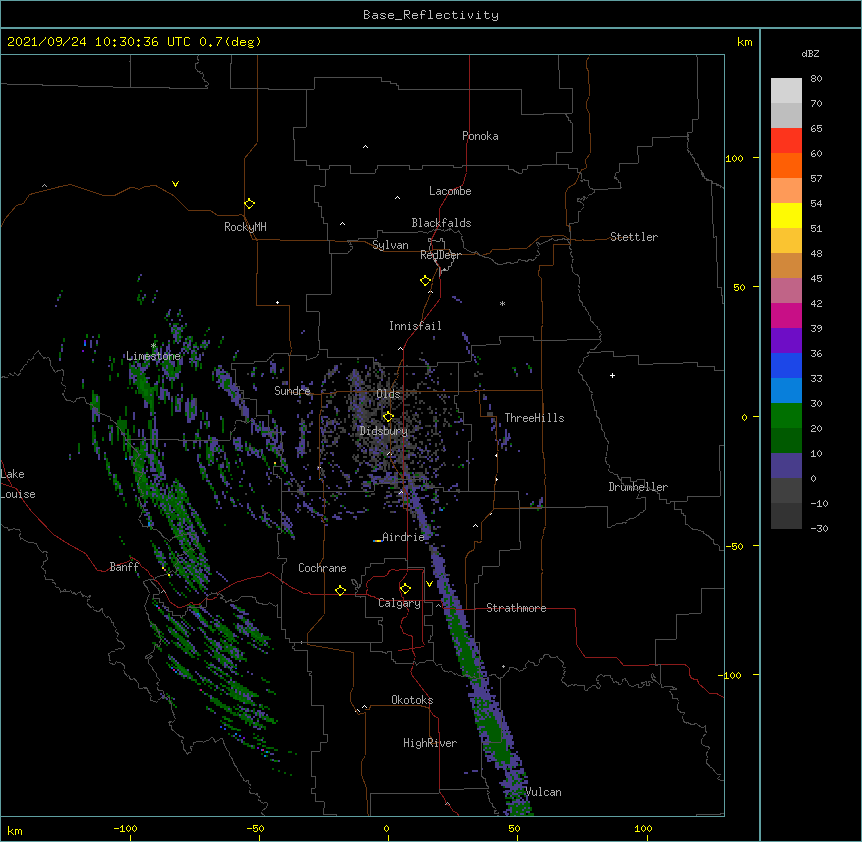Viewport: 862px width, 842px height.
Task: Click the Banff town label
Action: [124, 567]
